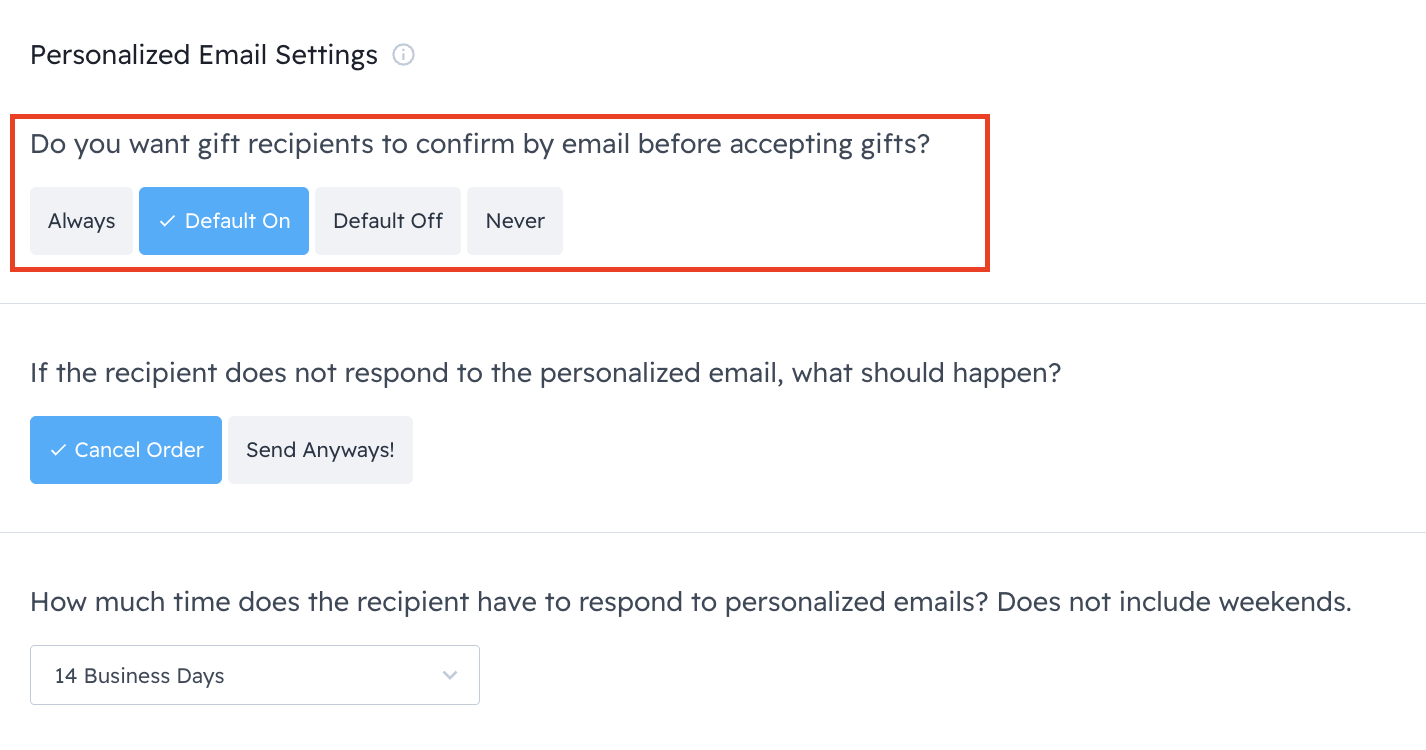Viewport: 1426px width, 750px height.
Task: Open the dropdown to change response deadline
Action: click(x=255, y=675)
